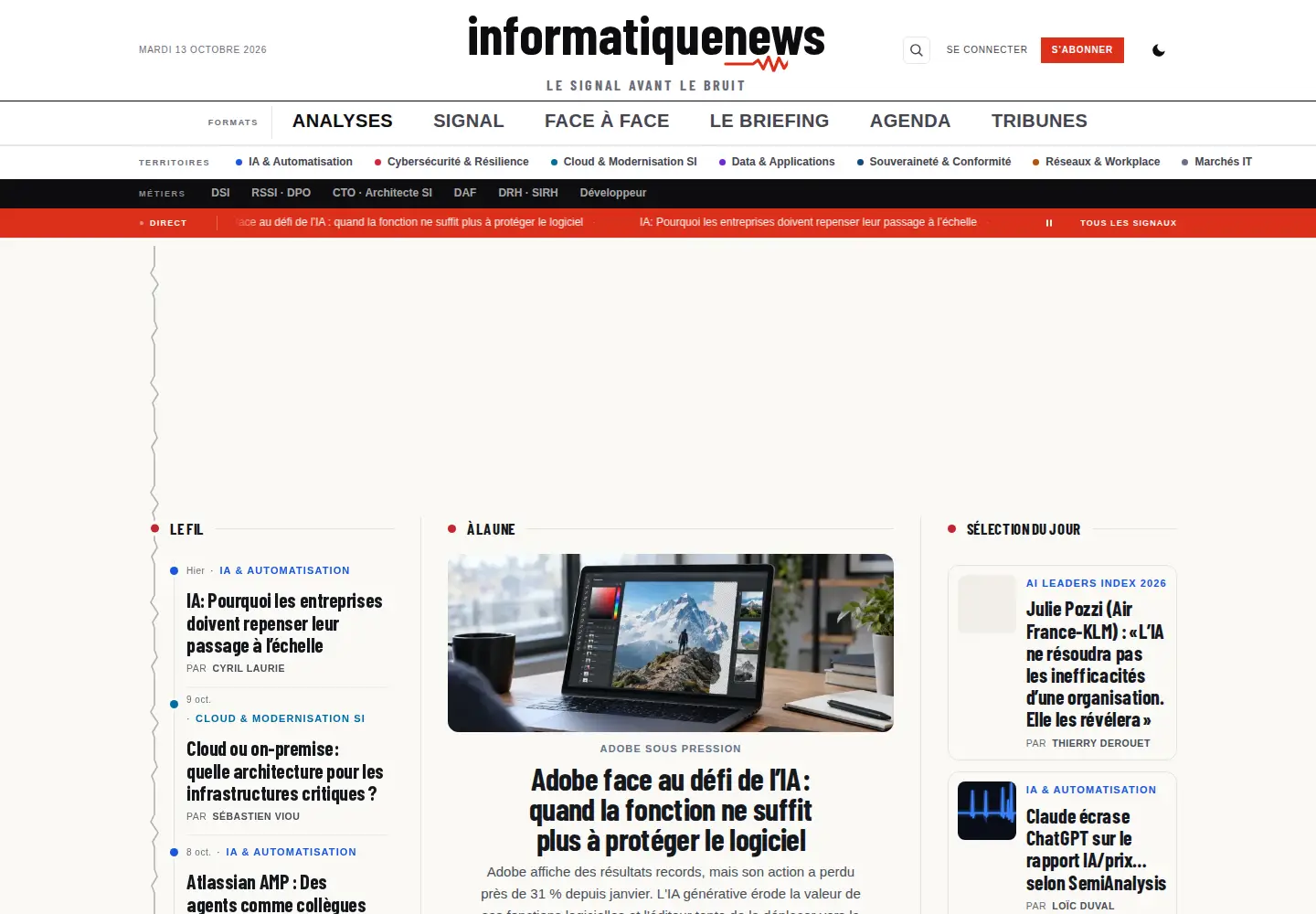
Task: Open Réseaux & Workplace territory
Action: [x=1097, y=162]
